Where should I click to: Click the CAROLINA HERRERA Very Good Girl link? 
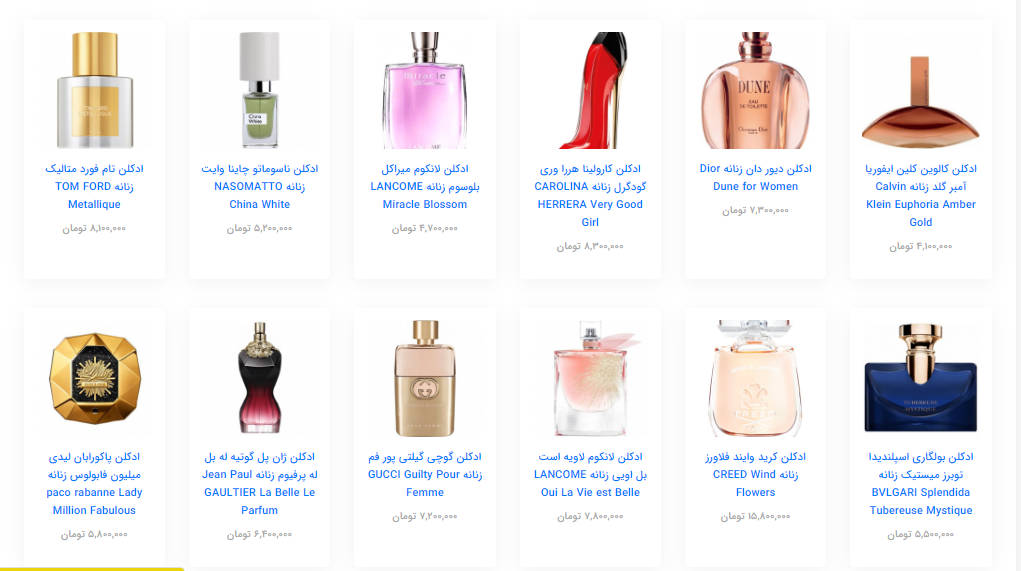coord(590,195)
